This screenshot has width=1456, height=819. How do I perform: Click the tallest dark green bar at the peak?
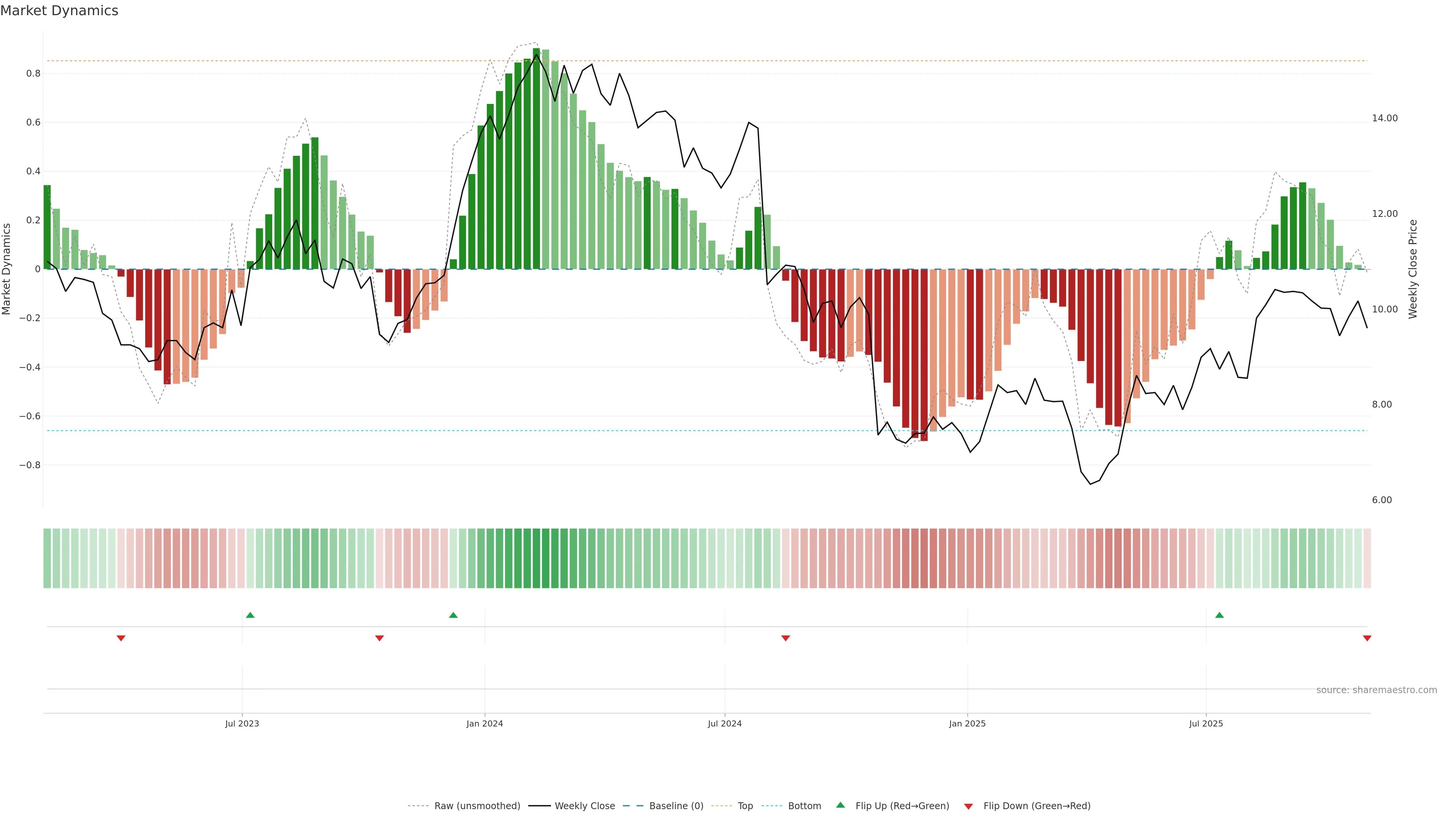pos(536,158)
